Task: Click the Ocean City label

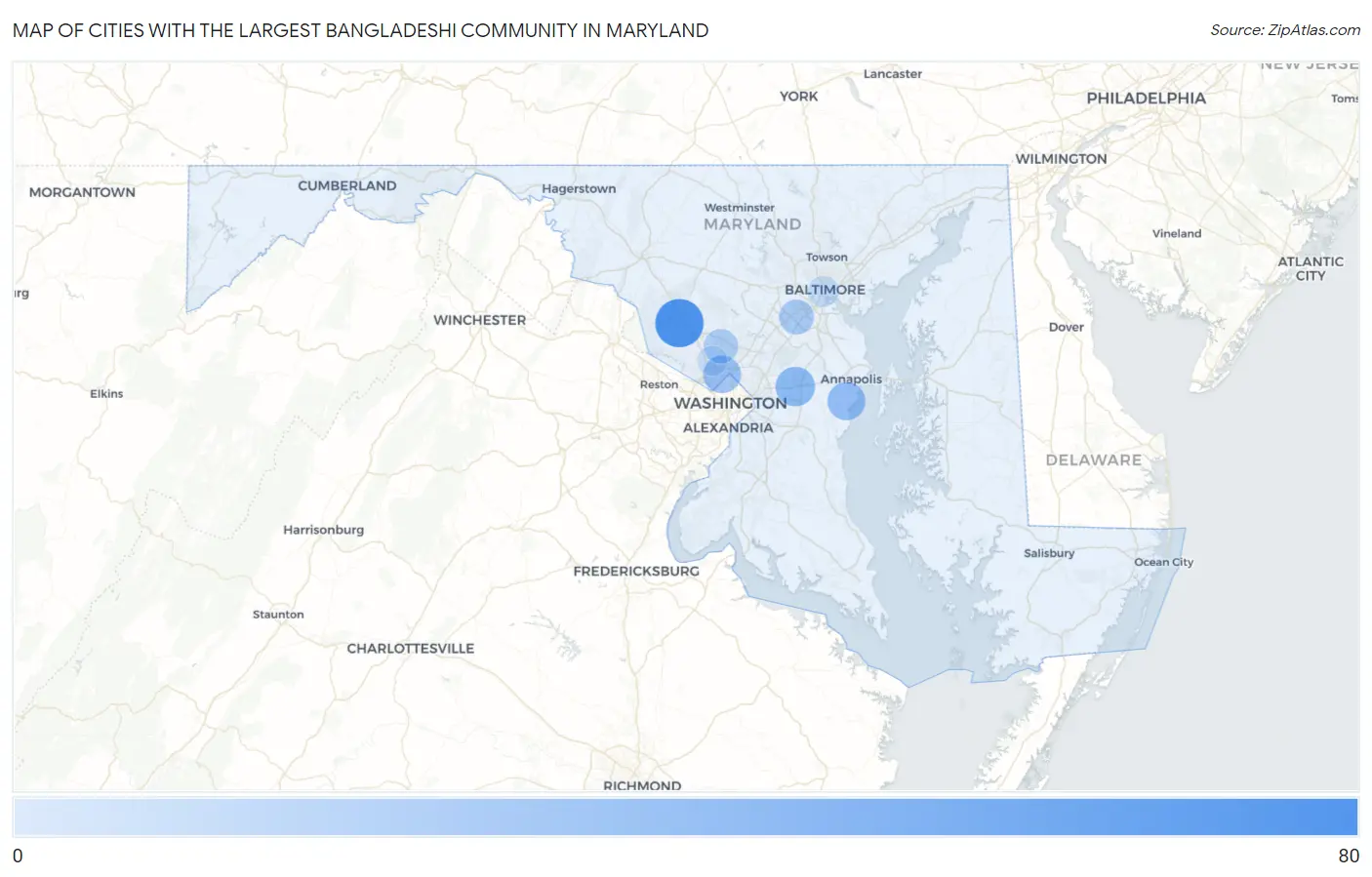Action: [x=1163, y=562]
